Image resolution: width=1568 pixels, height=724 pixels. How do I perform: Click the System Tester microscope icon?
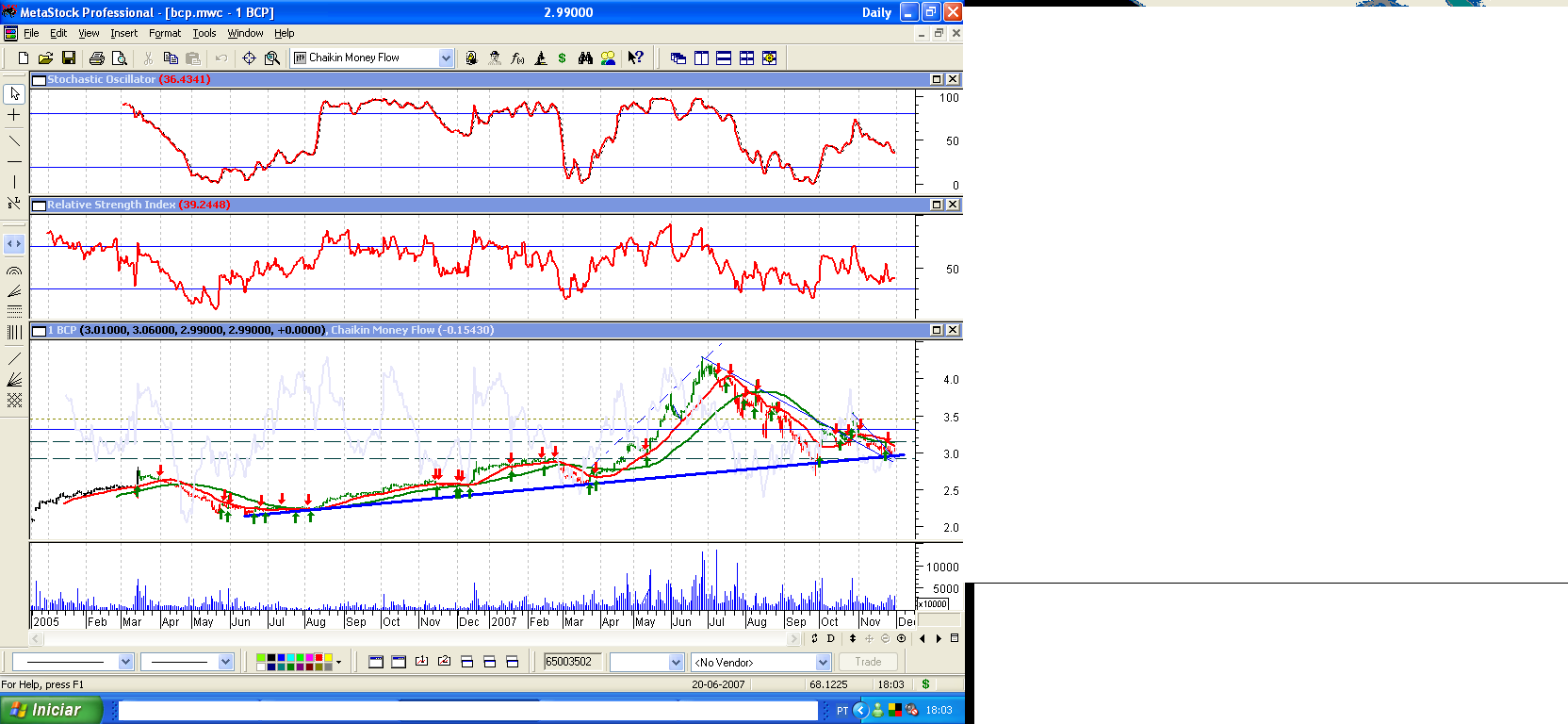pyautogui.click(x=540, y=58)
